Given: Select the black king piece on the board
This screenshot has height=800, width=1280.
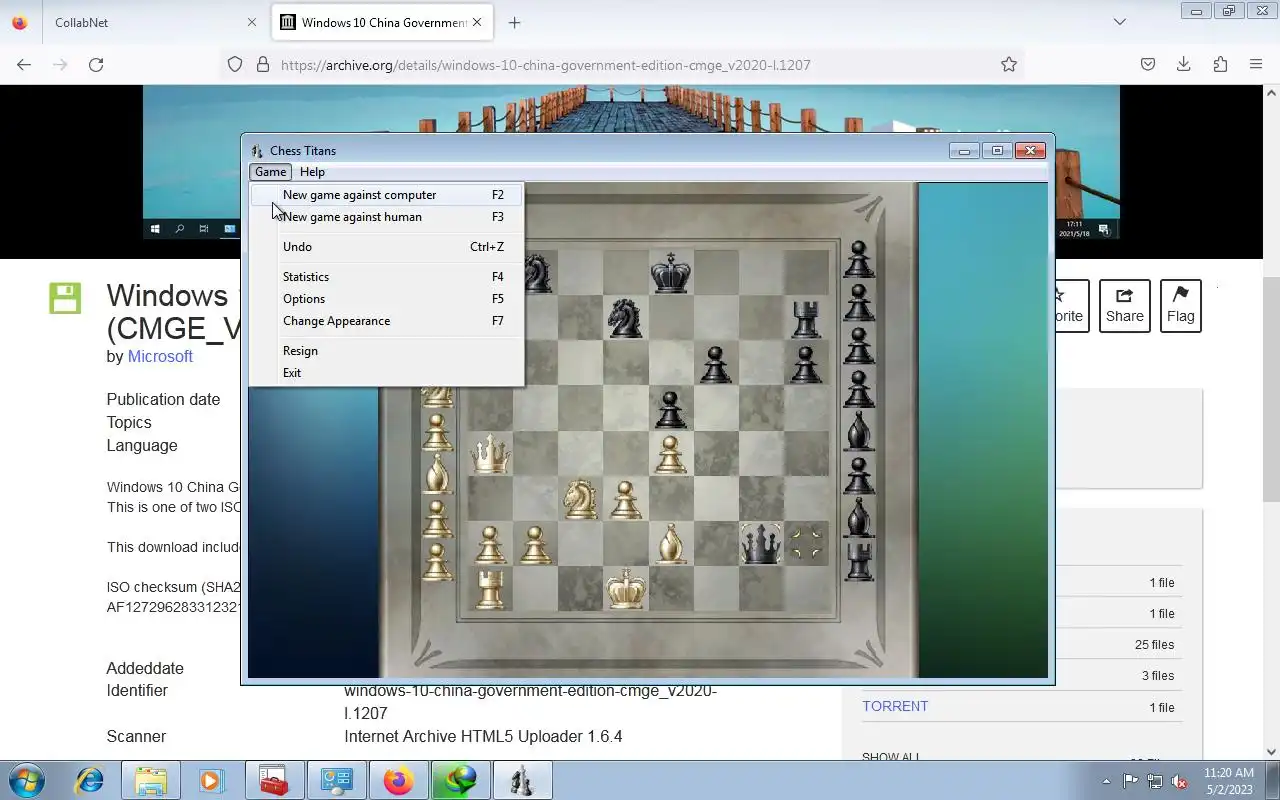Looking at the screenshot, I should 670,272.
